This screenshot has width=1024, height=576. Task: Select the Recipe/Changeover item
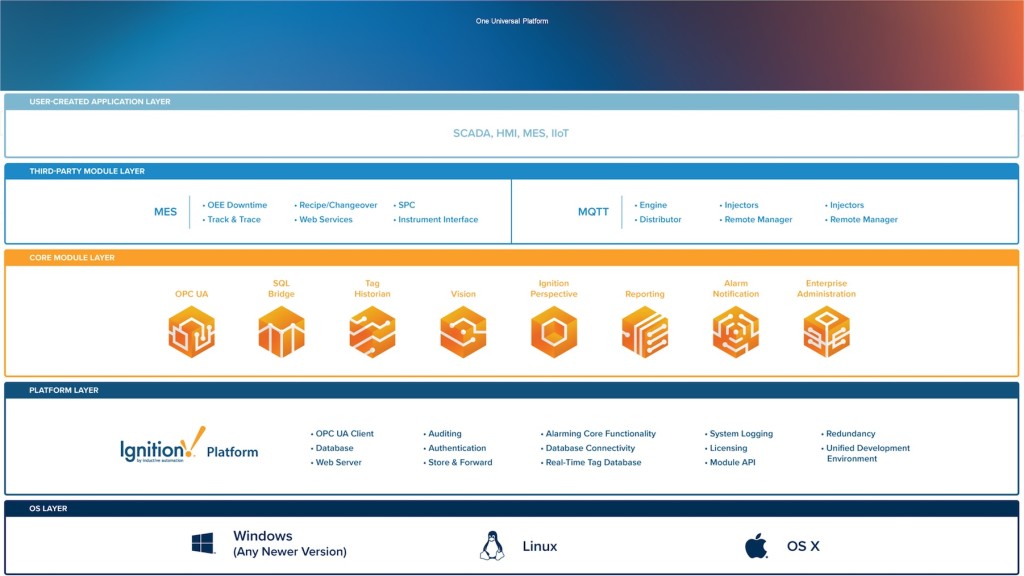point(337,205)
